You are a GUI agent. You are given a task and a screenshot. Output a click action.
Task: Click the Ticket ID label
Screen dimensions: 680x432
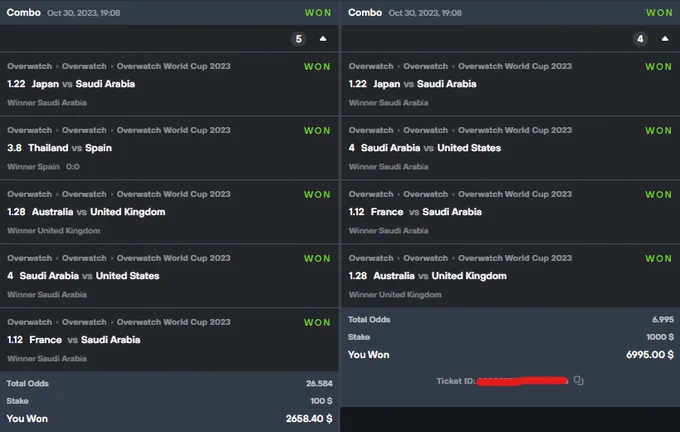[x=456, y=381]
